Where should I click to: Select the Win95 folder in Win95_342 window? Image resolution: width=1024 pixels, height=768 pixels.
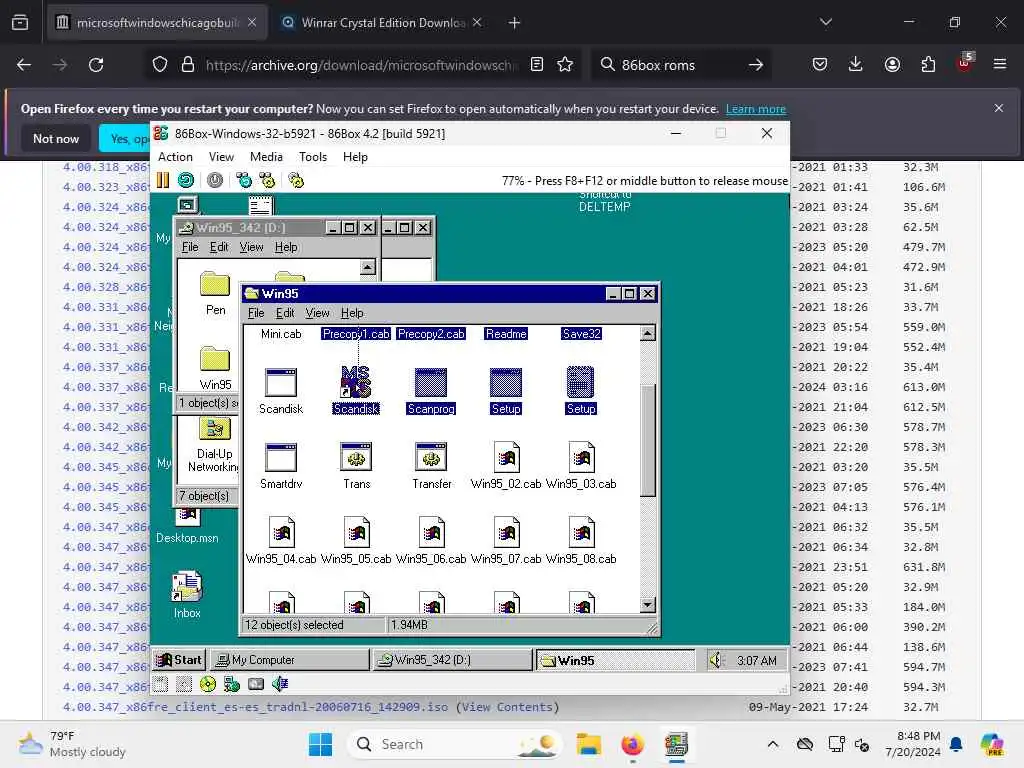215,368
